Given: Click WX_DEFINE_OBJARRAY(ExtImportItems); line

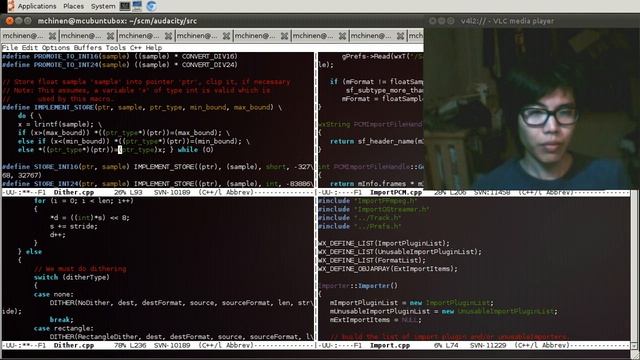Looking at the screenshot, I should (x=388, y=269).
